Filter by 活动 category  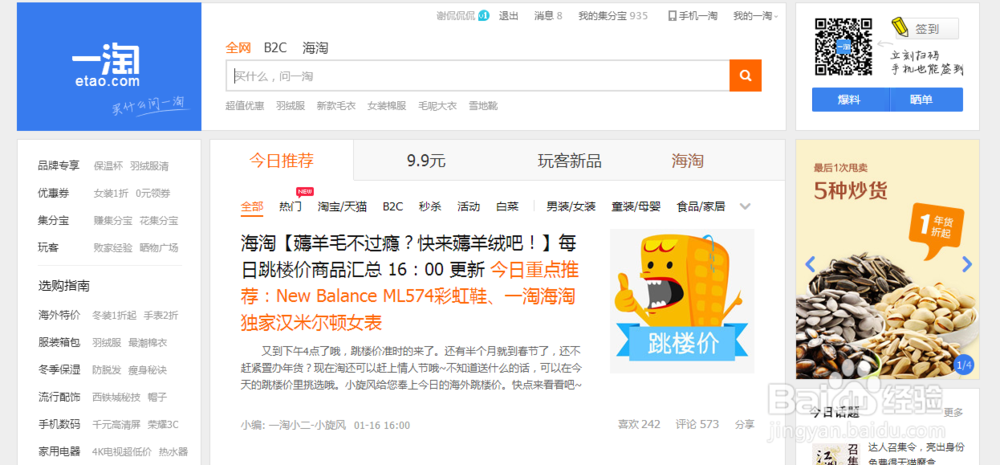(x=469, y=207)
